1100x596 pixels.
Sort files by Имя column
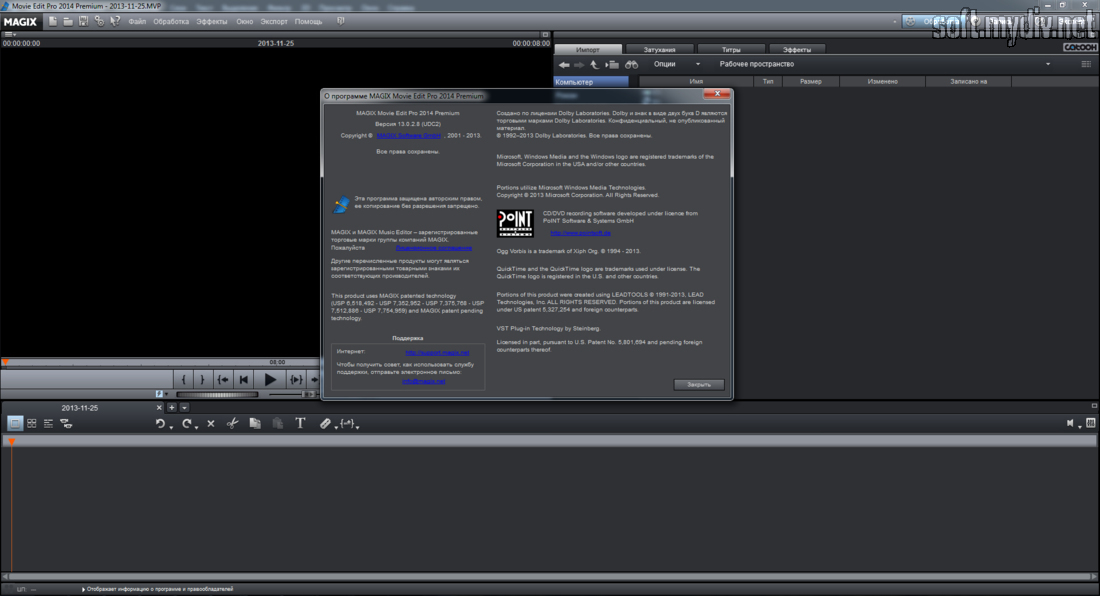696,82
